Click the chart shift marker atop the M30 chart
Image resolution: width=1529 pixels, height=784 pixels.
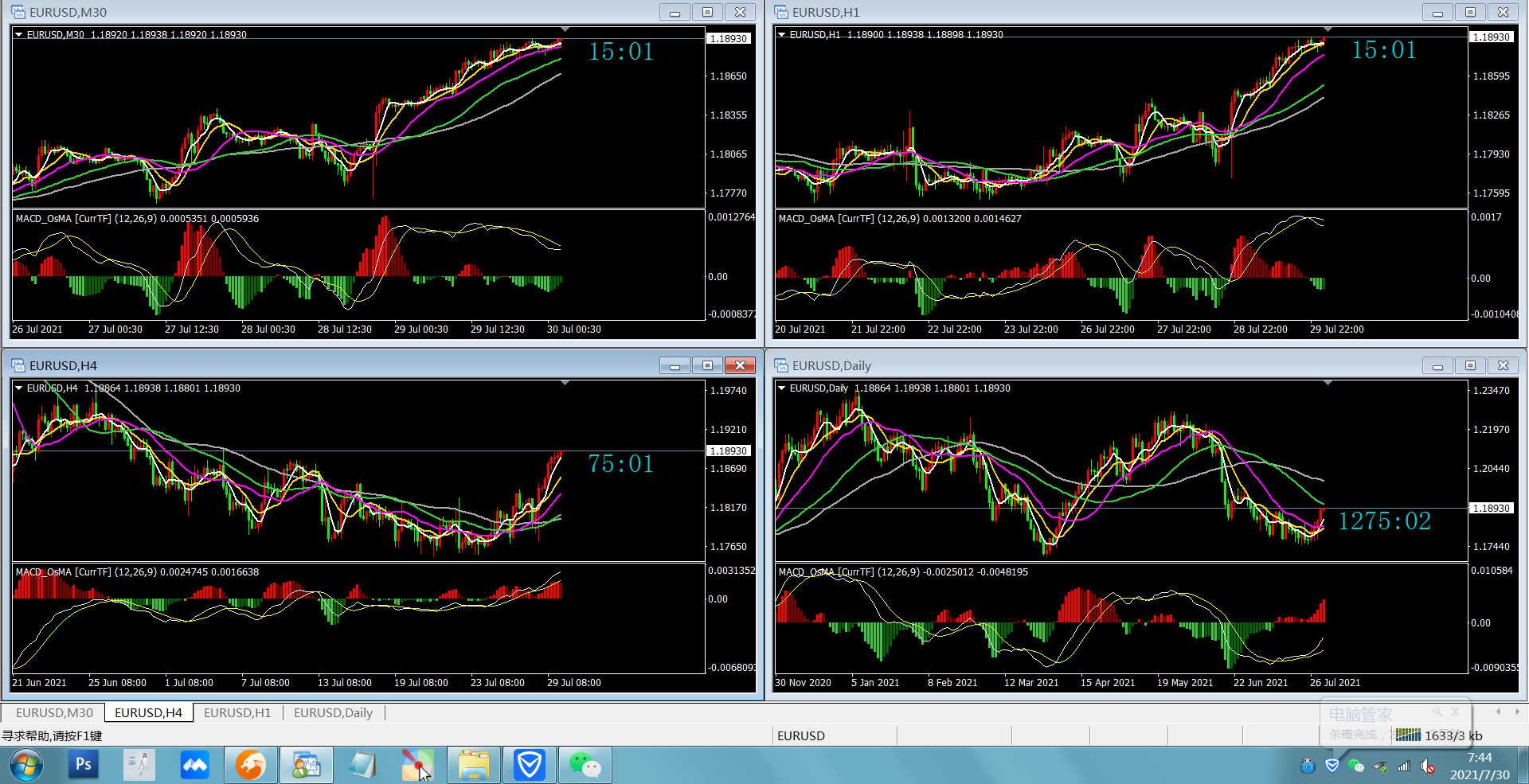[565, 29]
